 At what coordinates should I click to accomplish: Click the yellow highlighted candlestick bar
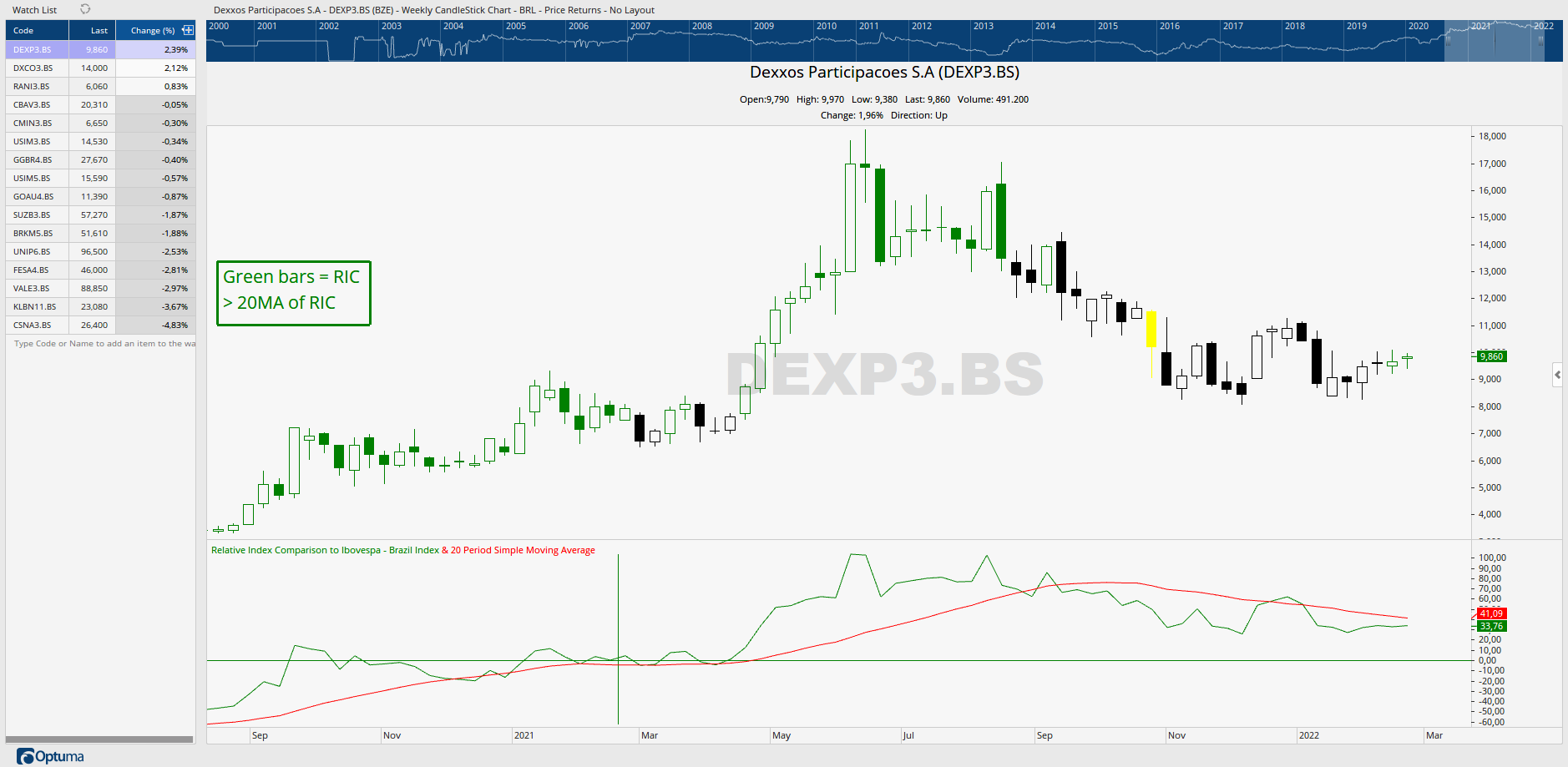coord(1151,329)
